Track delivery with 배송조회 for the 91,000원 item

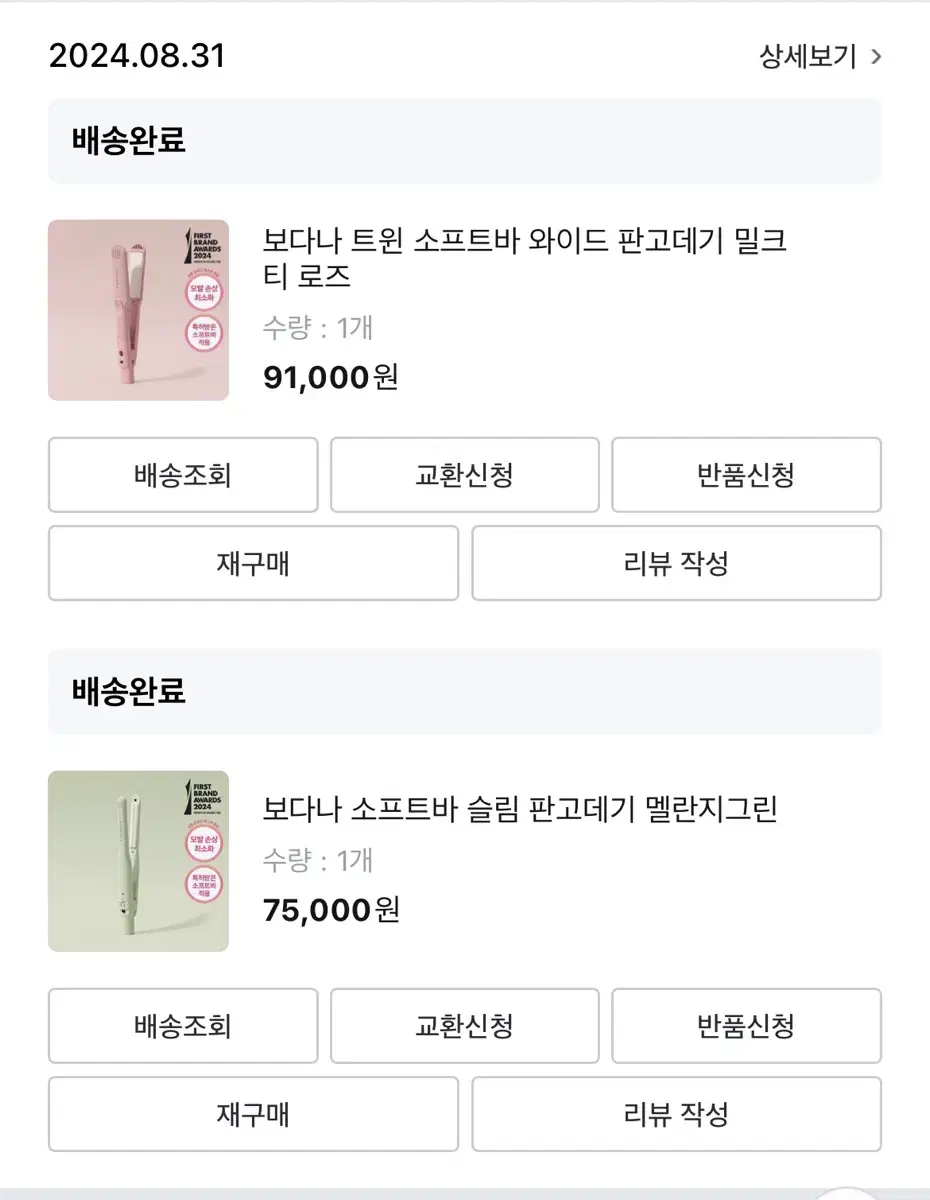click(x=183, y=475)
